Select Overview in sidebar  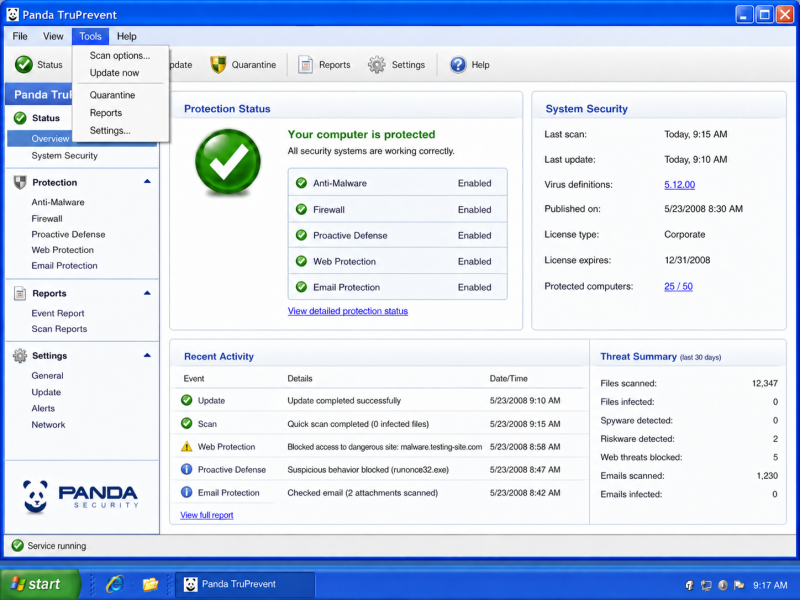click(x=50, y=139)
